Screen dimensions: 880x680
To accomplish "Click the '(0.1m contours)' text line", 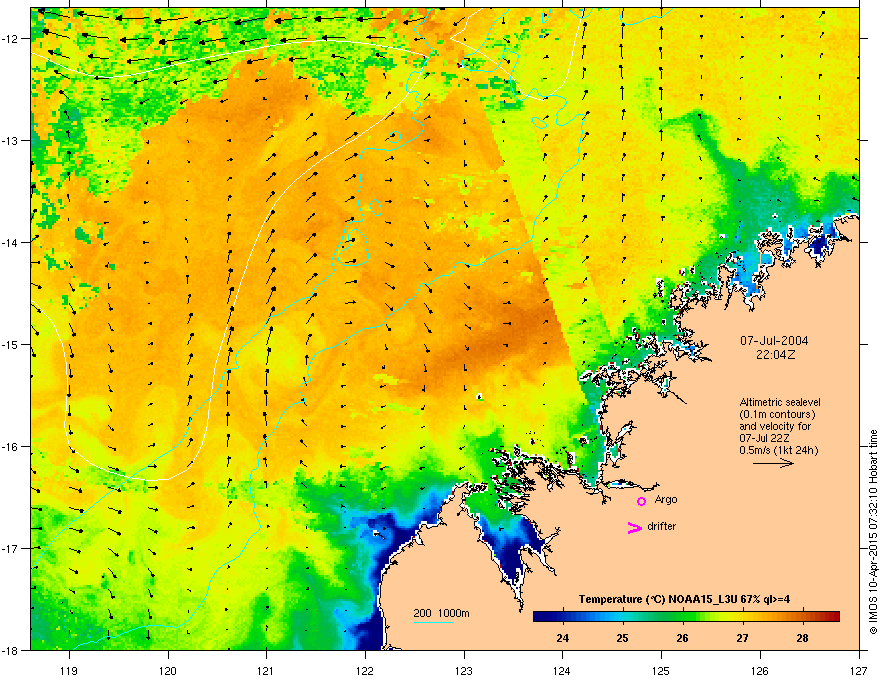I will 777,415.
